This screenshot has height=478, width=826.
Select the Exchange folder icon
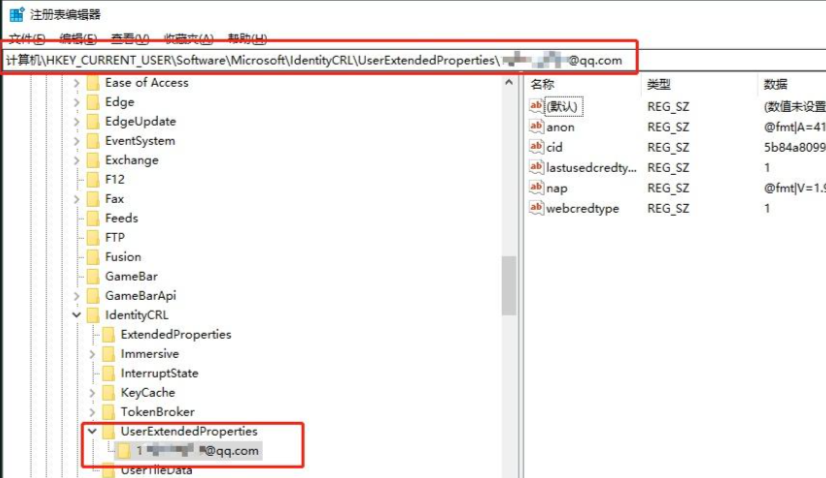pyautogui.click(x=93, y=160)
